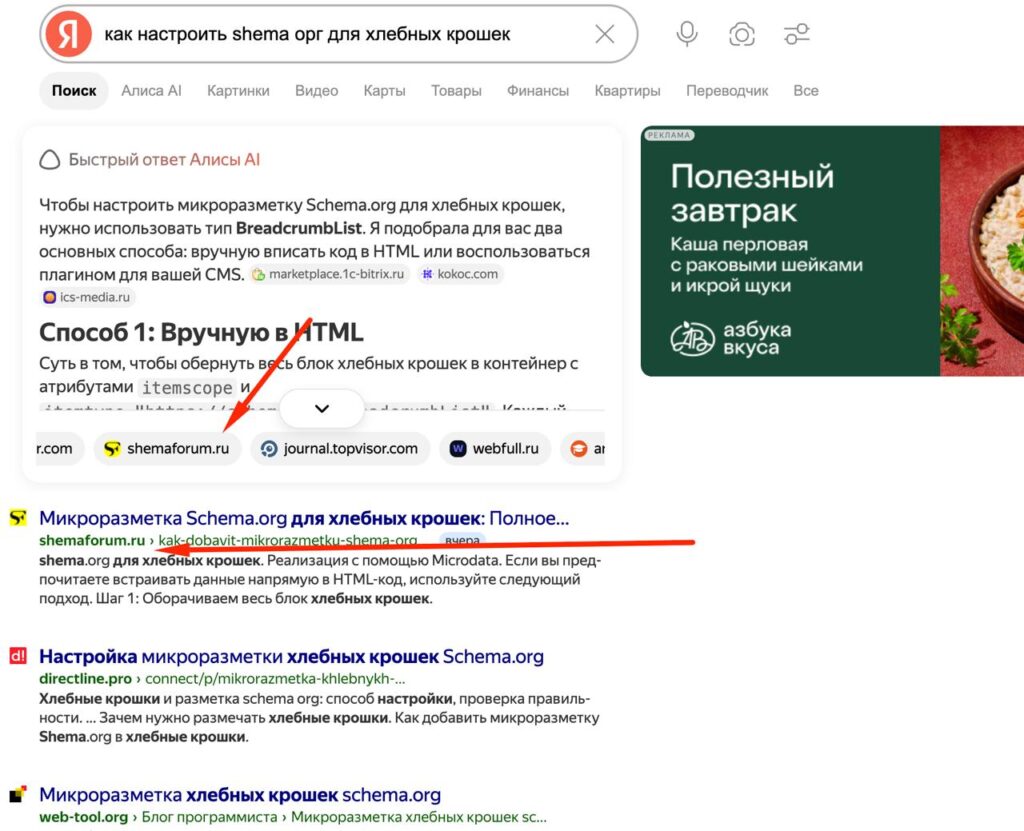
Task: Click the Alice AI answer icon
Action: coord(50,160)
